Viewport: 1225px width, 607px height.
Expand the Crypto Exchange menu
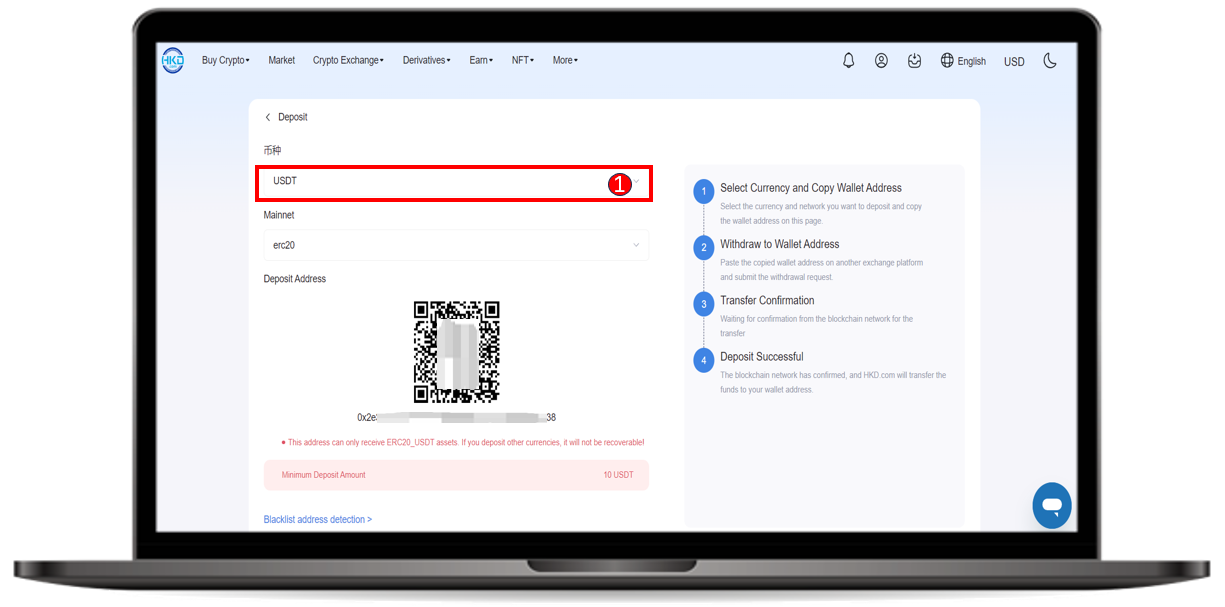[348, 60]
